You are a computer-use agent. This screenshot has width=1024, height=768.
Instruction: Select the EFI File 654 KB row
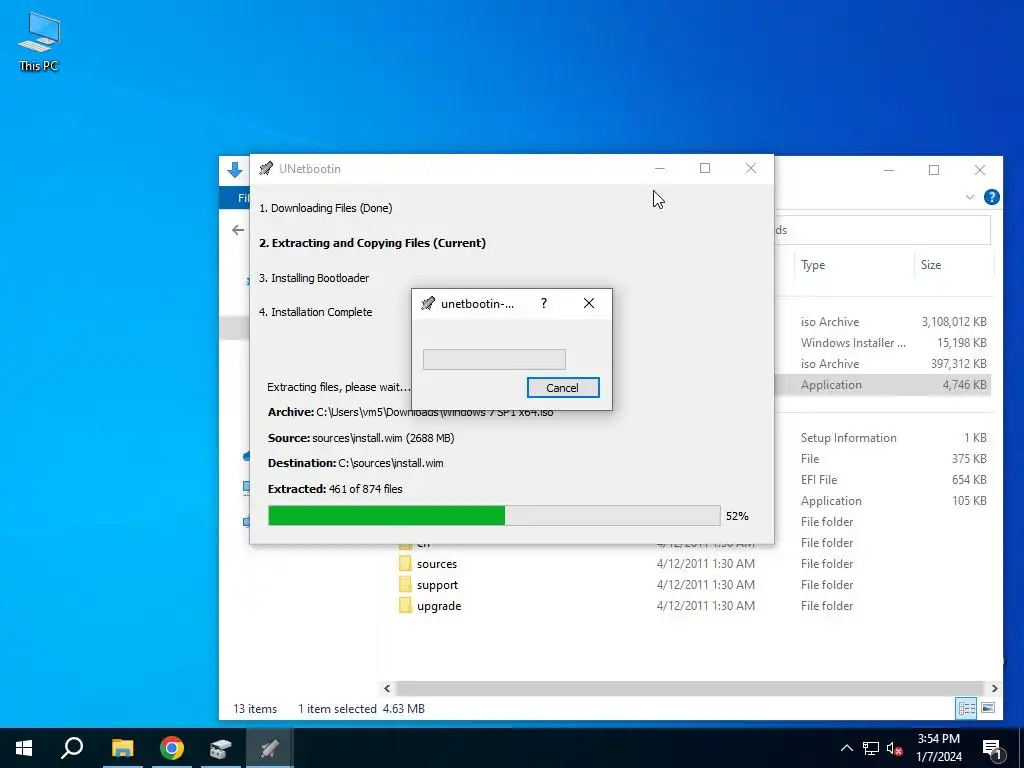(x=882, y=479)
